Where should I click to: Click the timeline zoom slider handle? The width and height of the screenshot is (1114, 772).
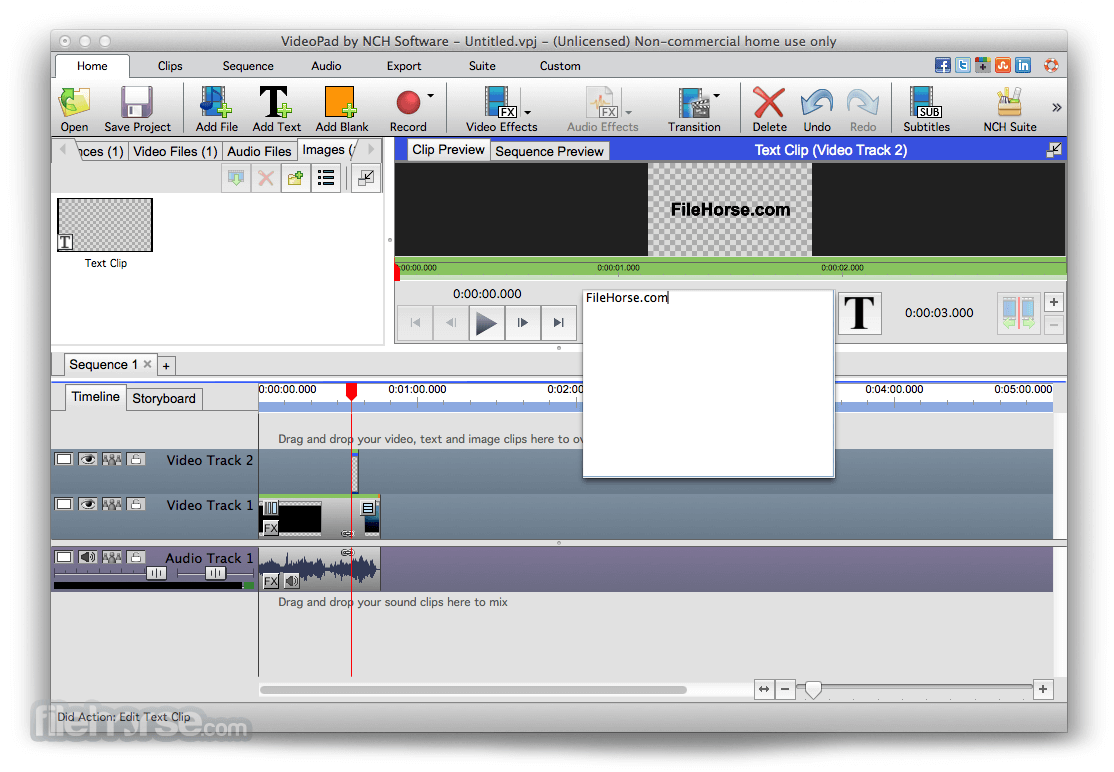click(813, 689)
